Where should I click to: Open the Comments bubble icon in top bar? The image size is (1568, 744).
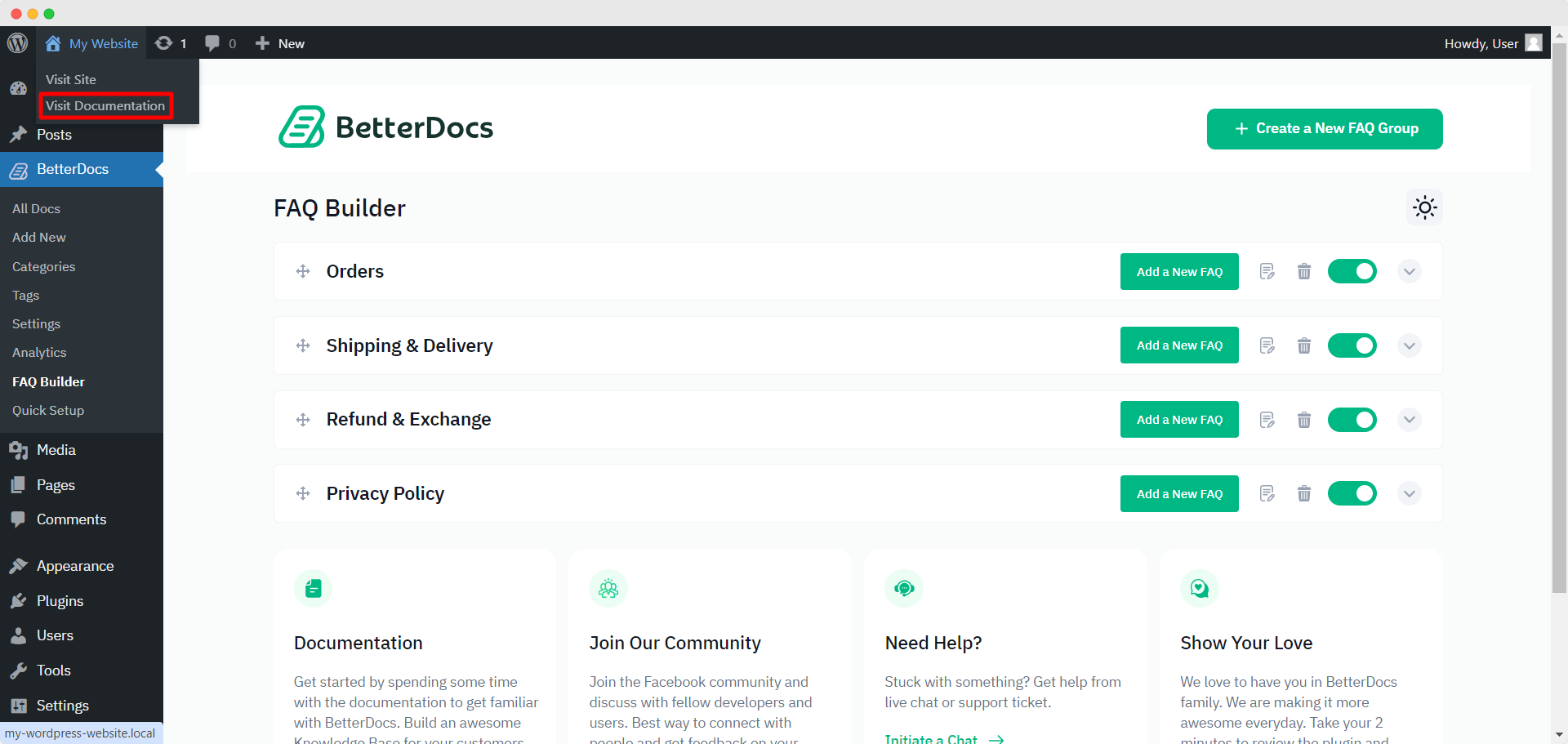click(212, 42)
